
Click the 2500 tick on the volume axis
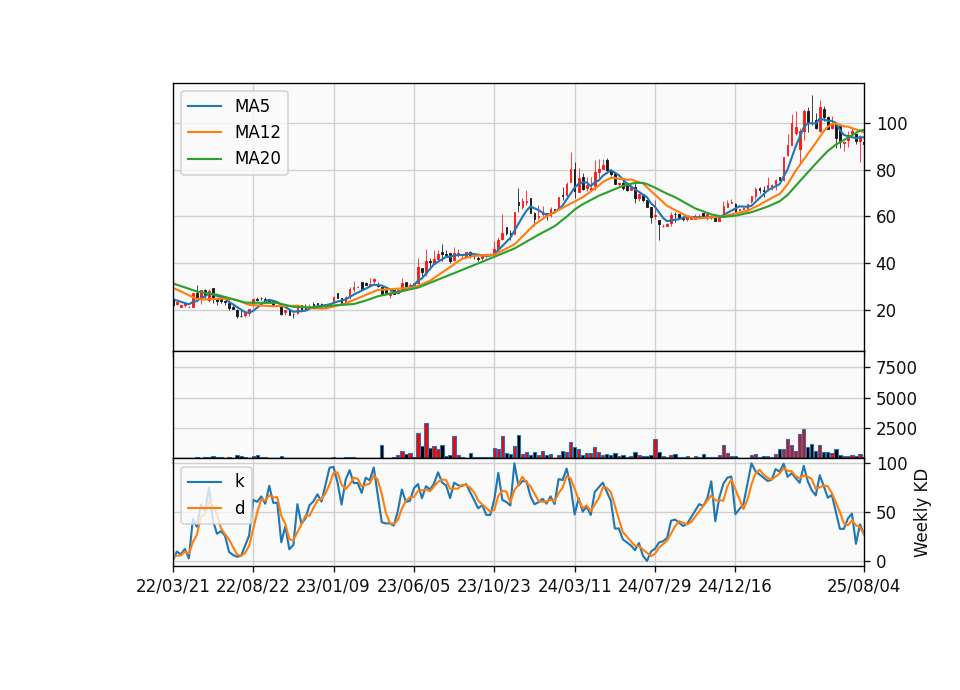pyautogui.click(x=897, y=429)
